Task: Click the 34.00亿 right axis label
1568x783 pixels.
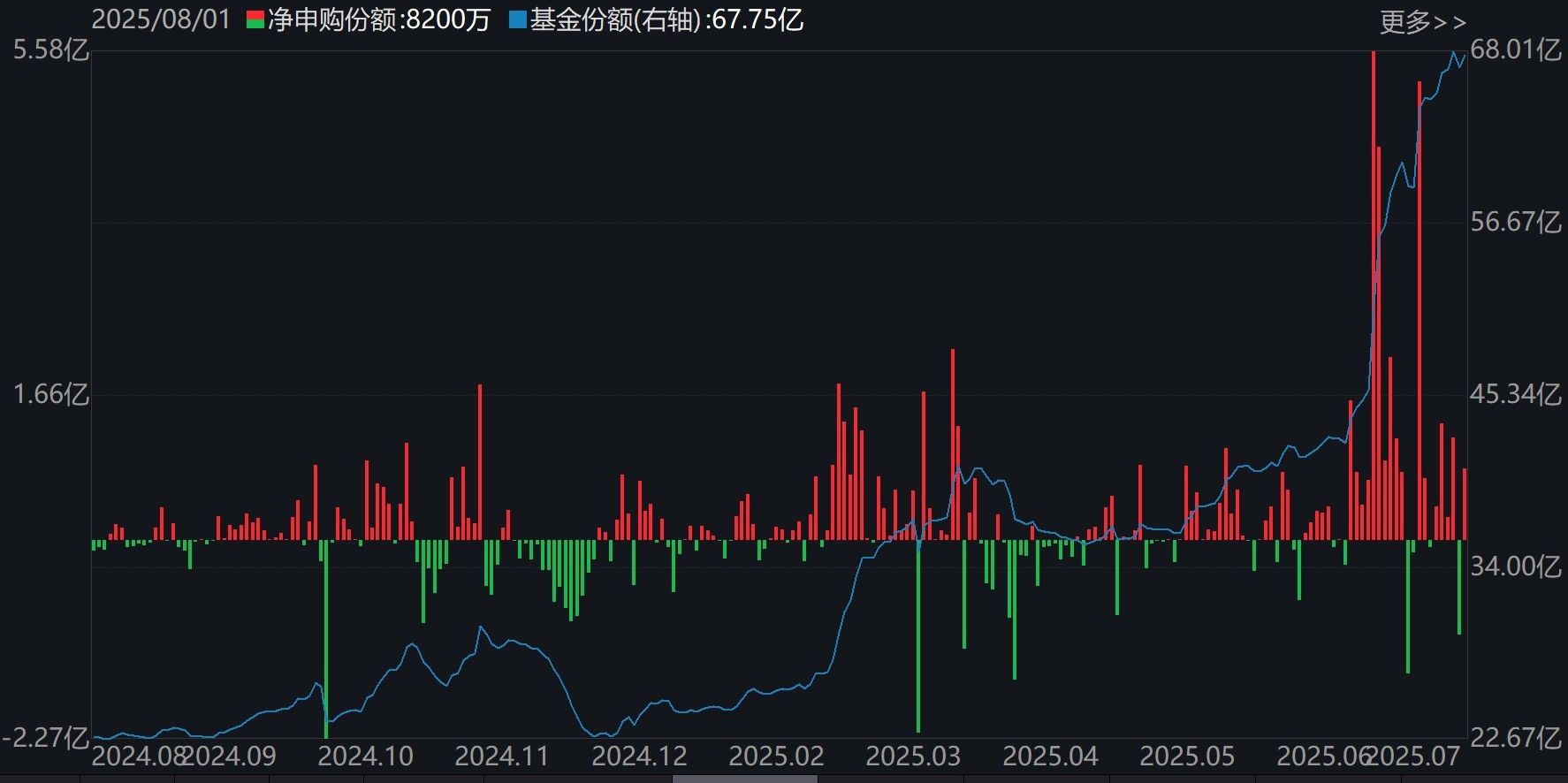Action: (x=1515, y=566)
